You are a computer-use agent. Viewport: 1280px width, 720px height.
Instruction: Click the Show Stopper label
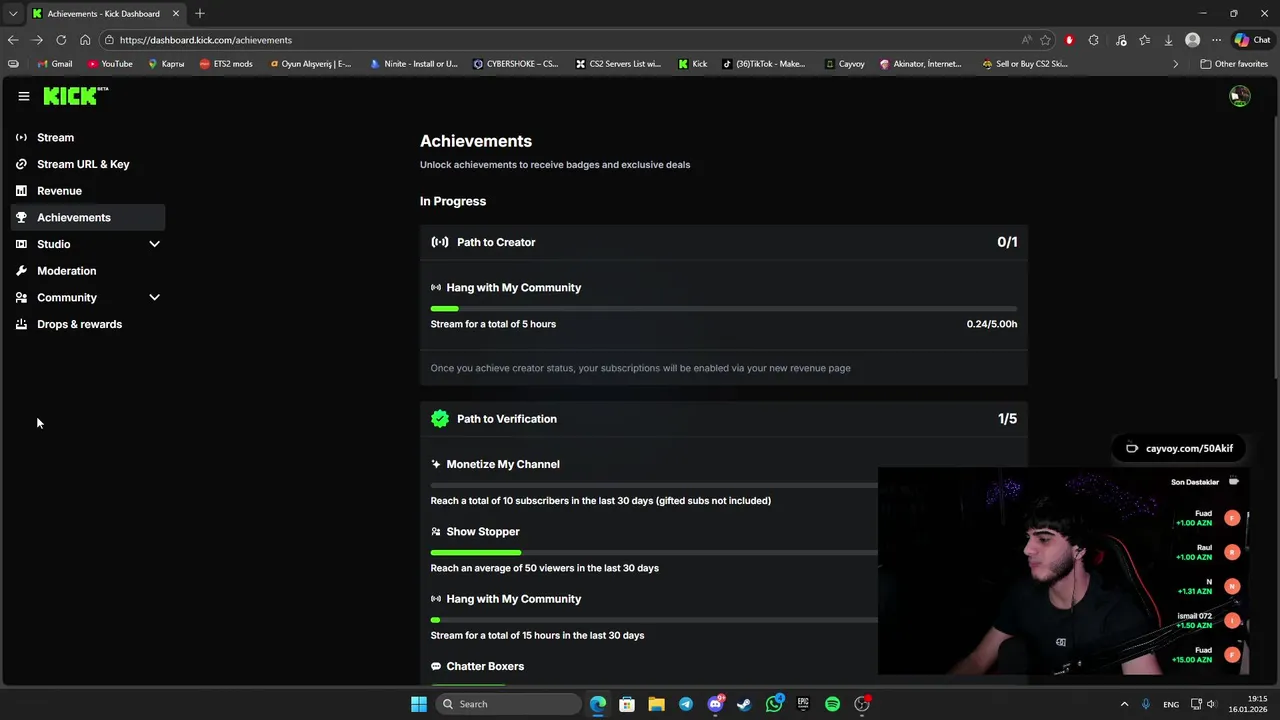tap(483, 532)
